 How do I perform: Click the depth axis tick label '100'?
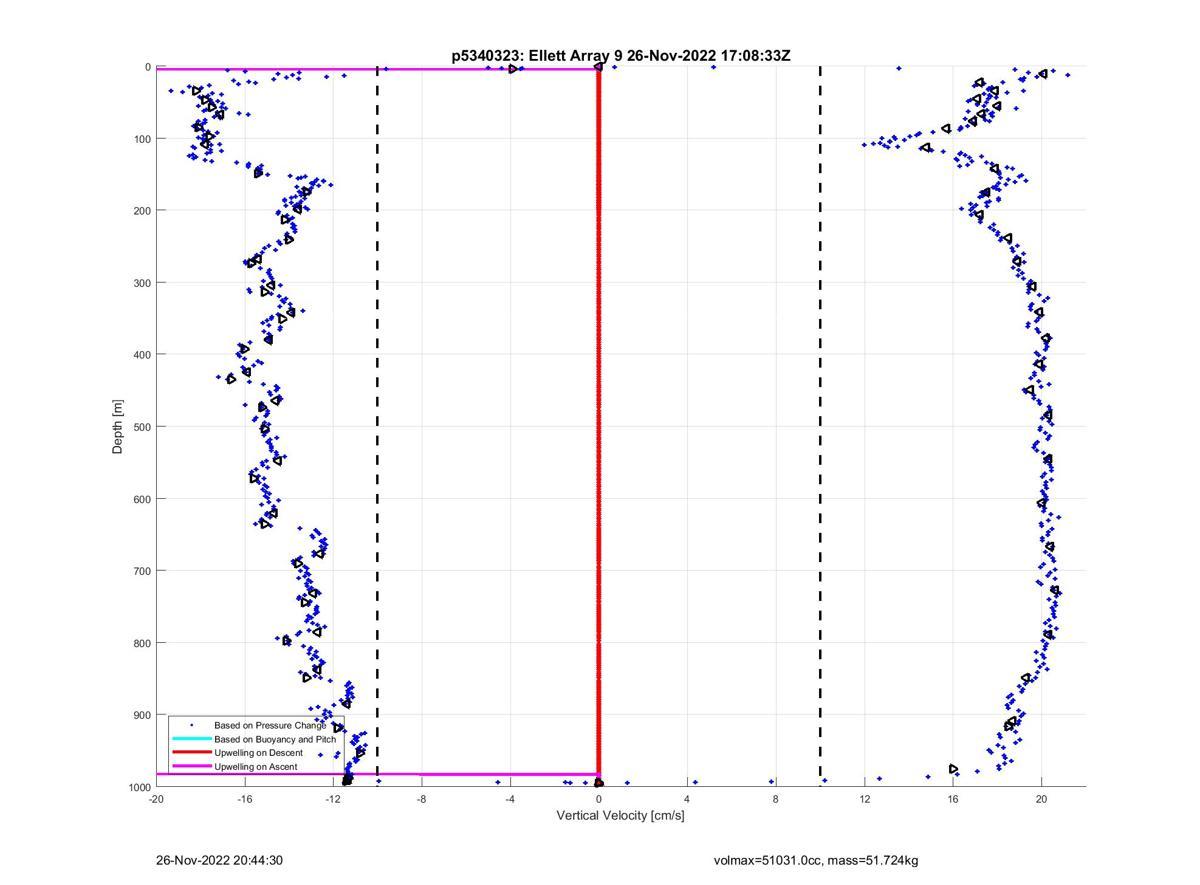pyautogui.click(x=142, y=139)
